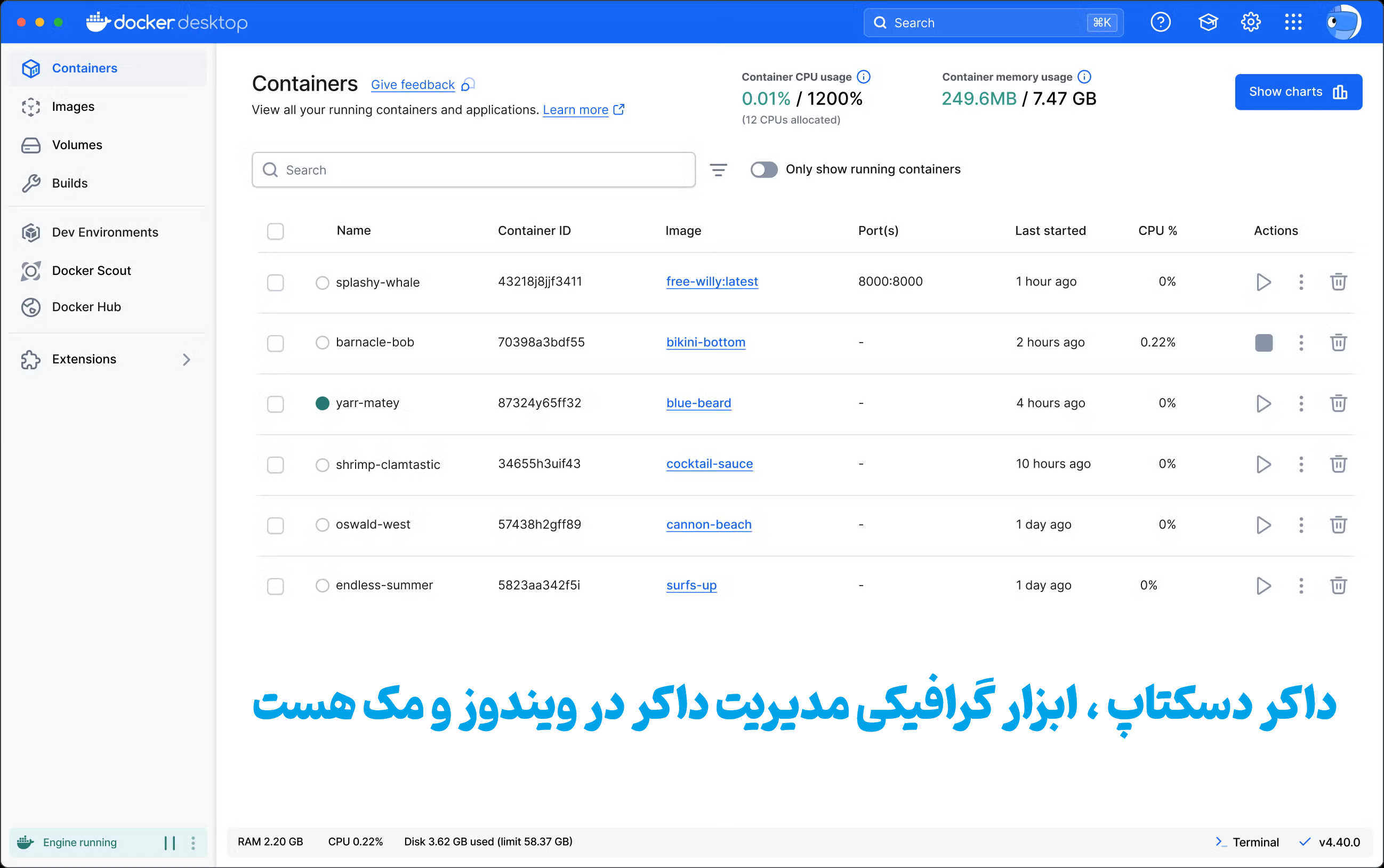
Task: Click info icon next to Container CPU usage
Action: click(863, 77)
